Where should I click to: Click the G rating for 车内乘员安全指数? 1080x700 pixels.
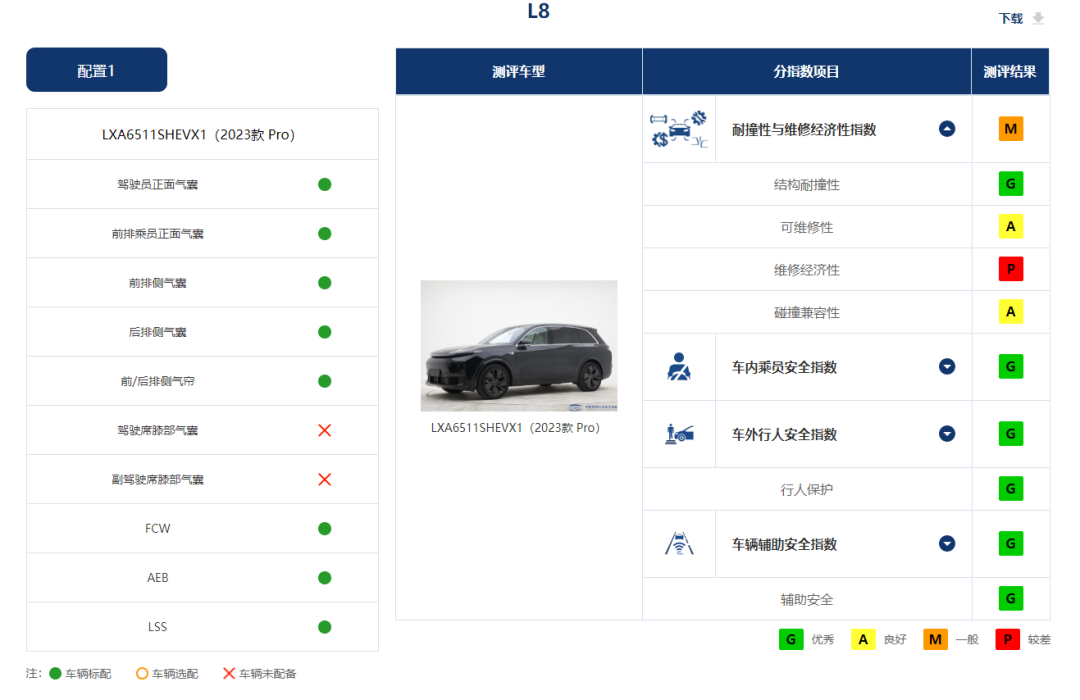tap(1010, 367)
